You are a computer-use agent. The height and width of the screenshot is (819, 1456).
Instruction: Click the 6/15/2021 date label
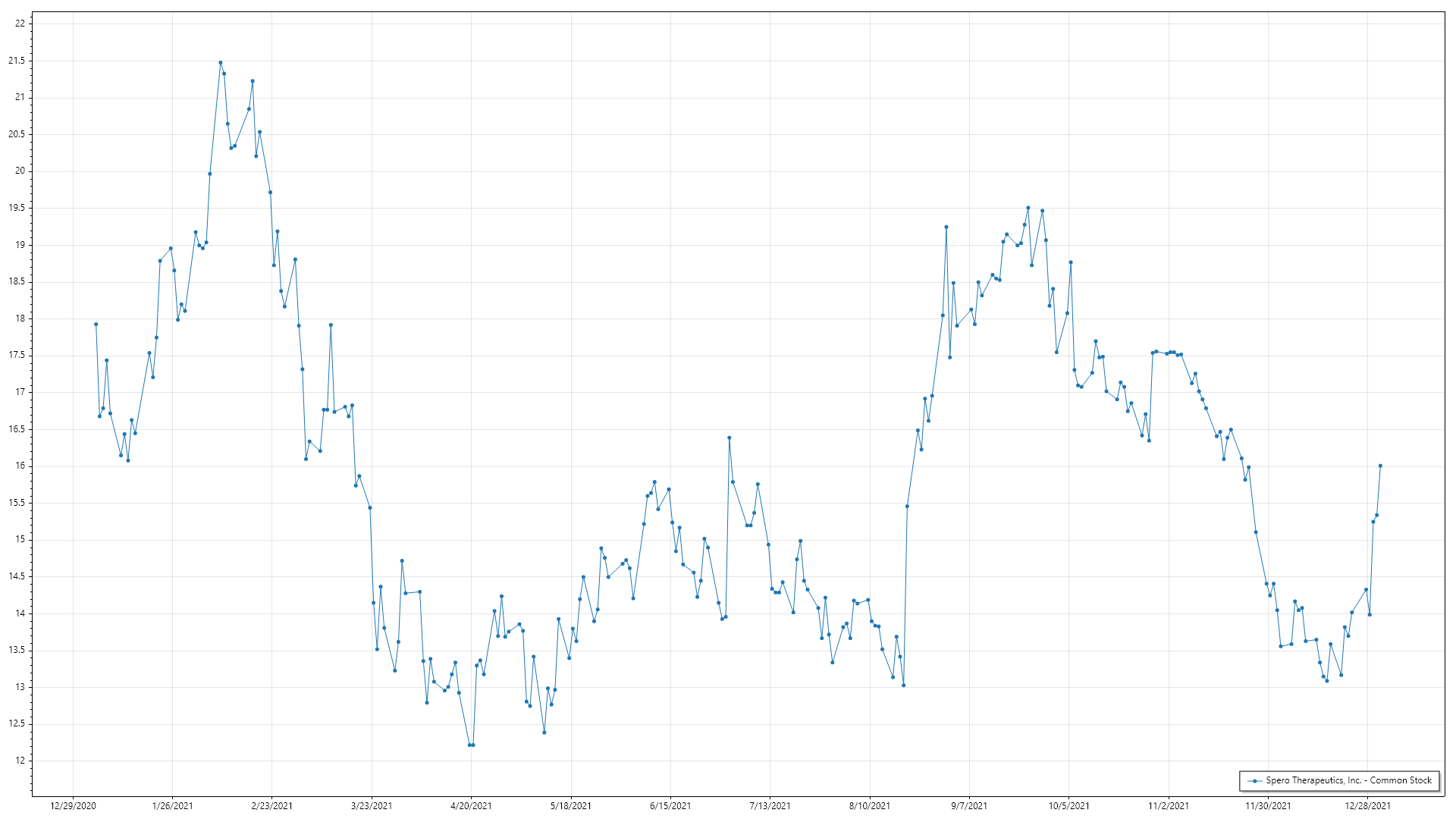670,806
